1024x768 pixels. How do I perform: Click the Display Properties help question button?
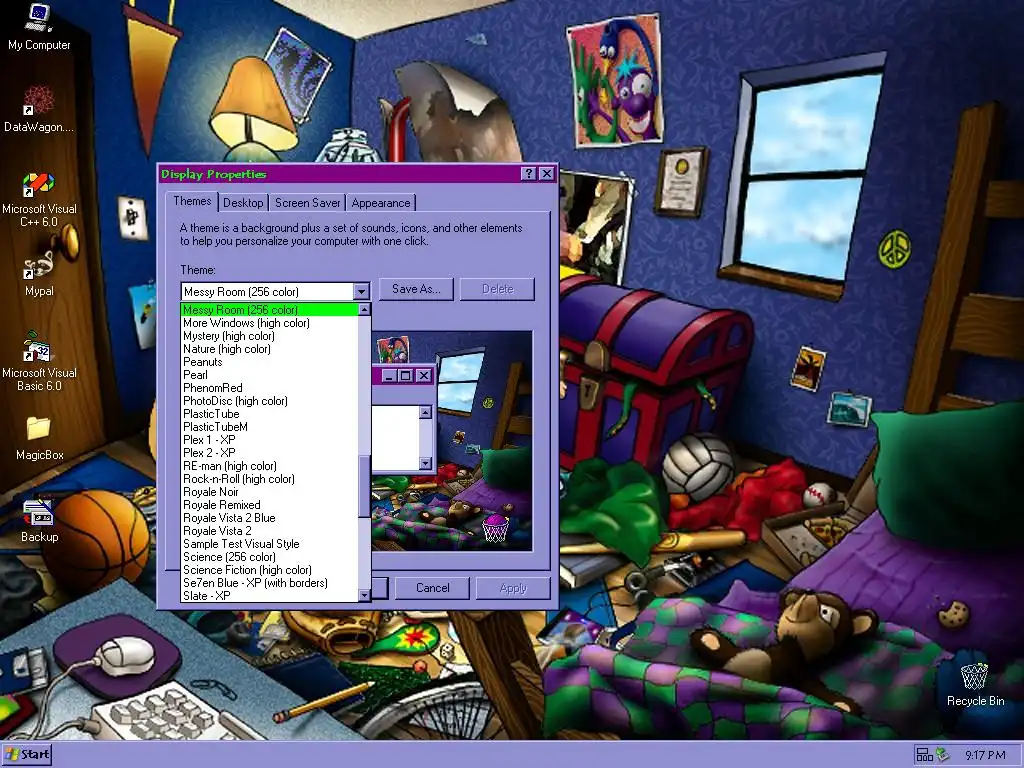click(529, 174)
